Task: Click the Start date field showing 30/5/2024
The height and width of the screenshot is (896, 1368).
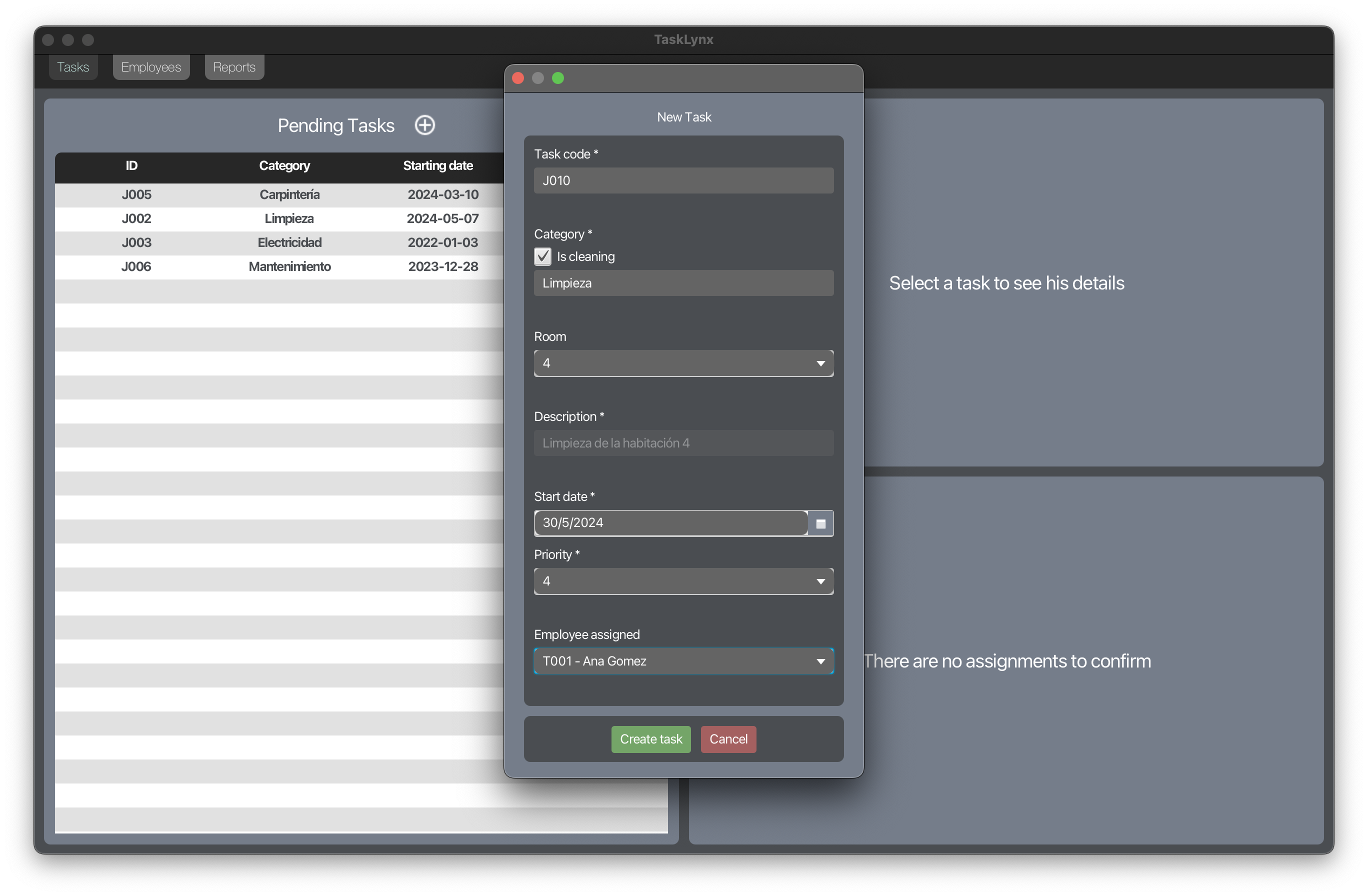Action: [671, 523]
